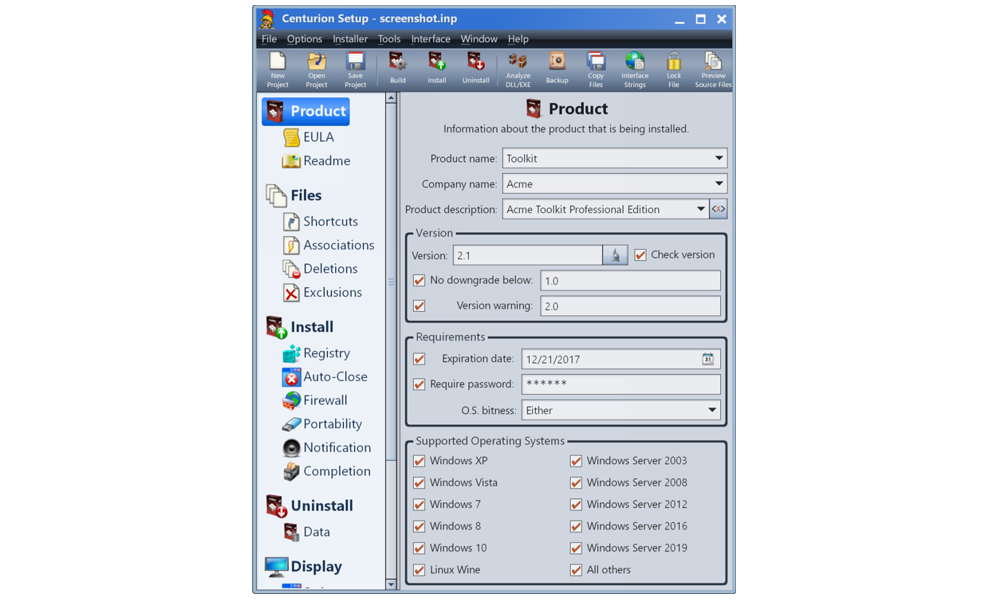Screen dimensions: 1000x600
Task: Open the Installer menu
Action: 350,39
